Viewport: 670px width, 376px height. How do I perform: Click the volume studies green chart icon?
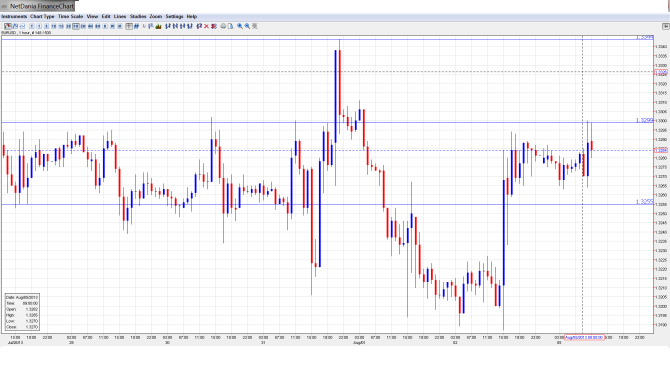tap(159, 26)
